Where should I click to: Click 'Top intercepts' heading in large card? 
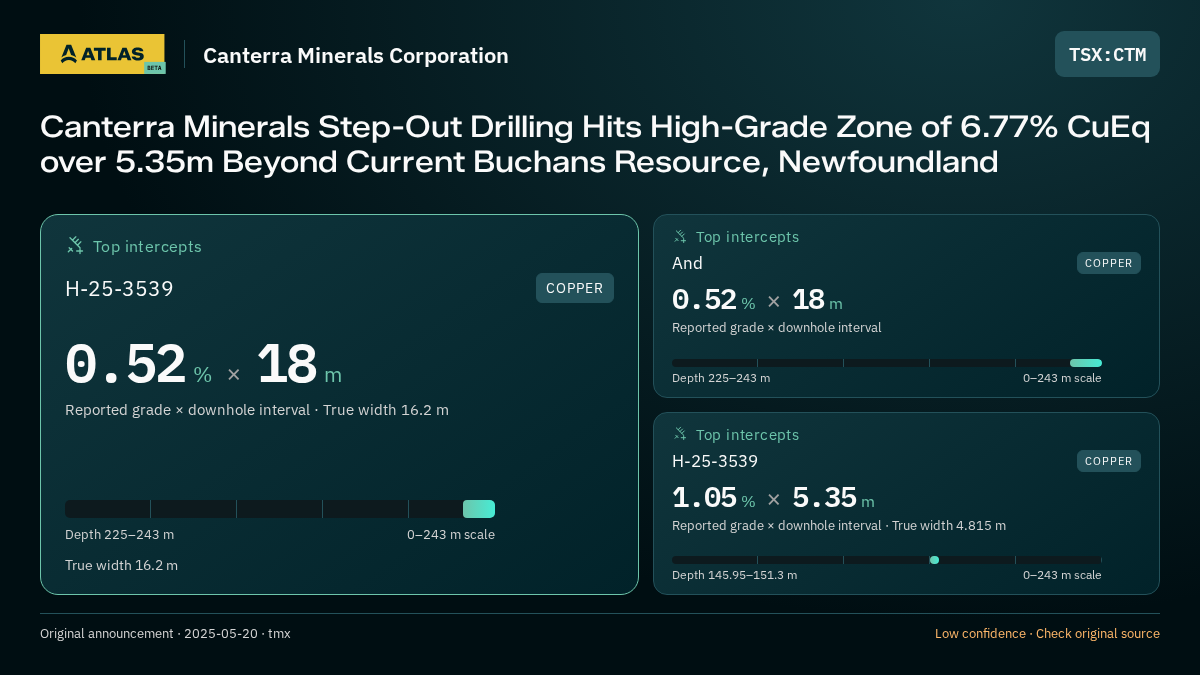147,246
